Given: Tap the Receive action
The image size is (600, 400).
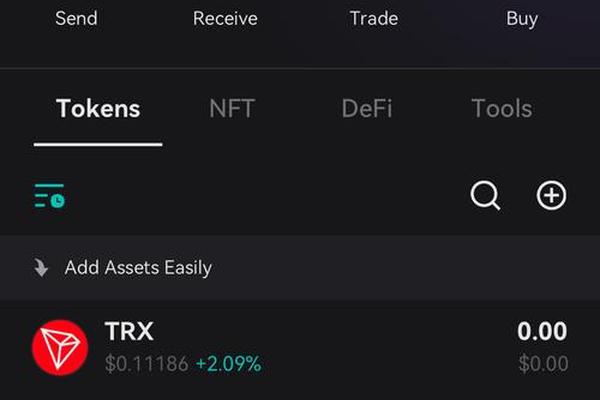Looking at the screenshot, I should click(225, 18).
